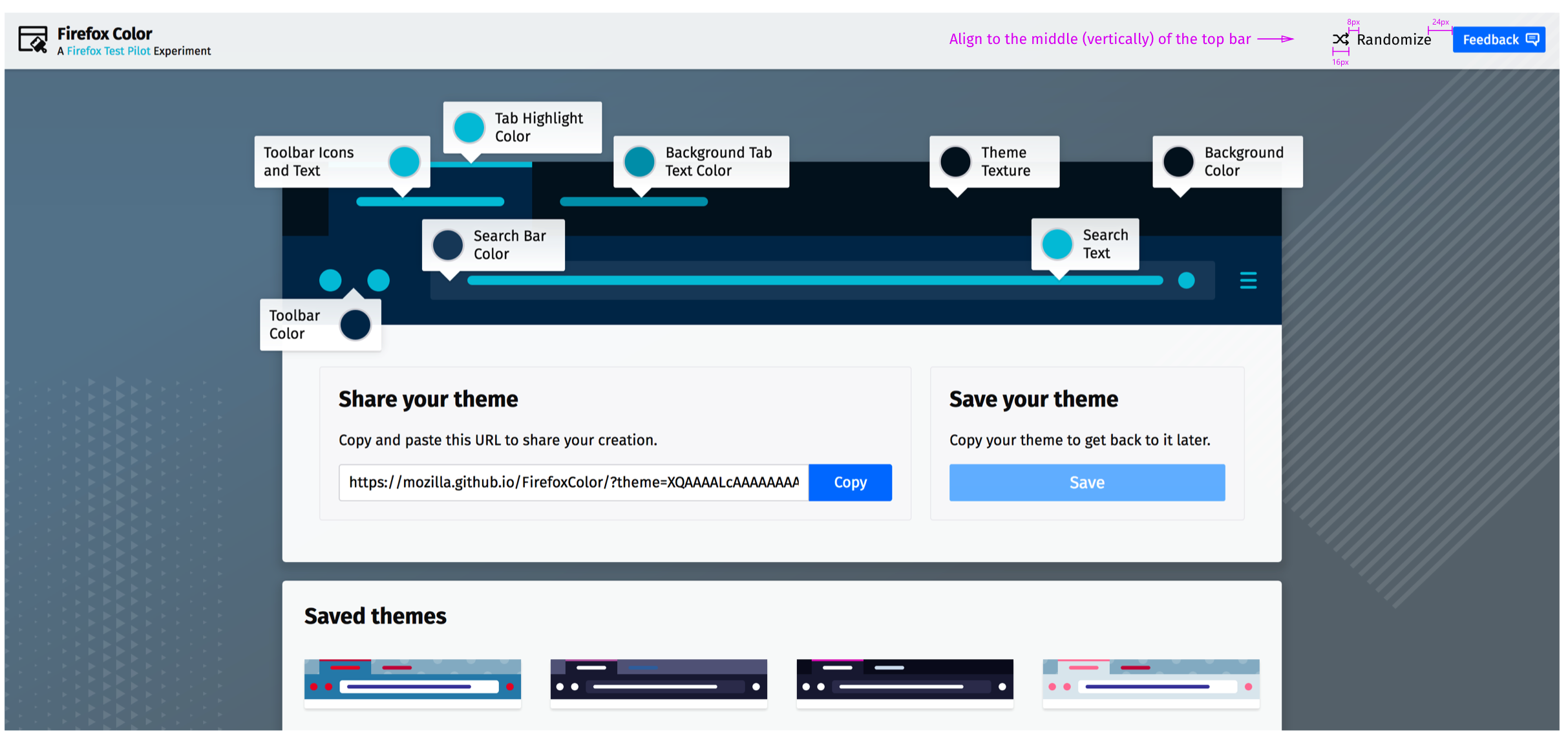Viewport: 1568px width, 736px height.
Task: Click the Feedback speech bubble icon
Action: 1532,39
